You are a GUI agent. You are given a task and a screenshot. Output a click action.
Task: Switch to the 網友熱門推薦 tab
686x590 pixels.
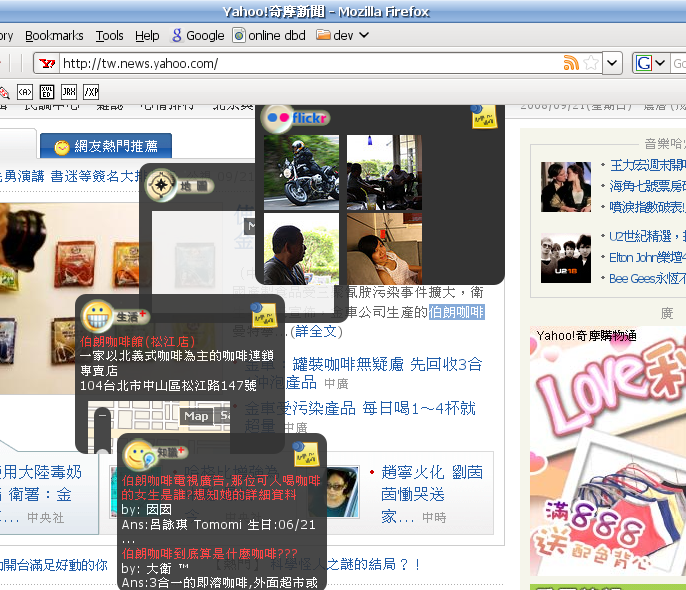107,147
